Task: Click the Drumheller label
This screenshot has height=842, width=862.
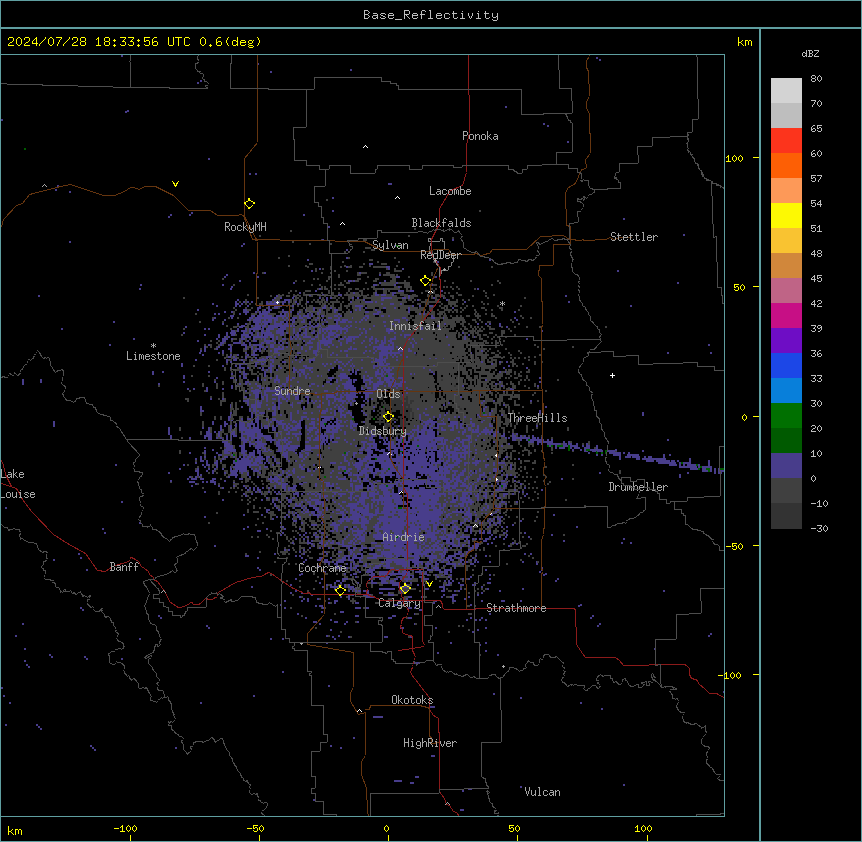Action: click(x=638, y=487)
